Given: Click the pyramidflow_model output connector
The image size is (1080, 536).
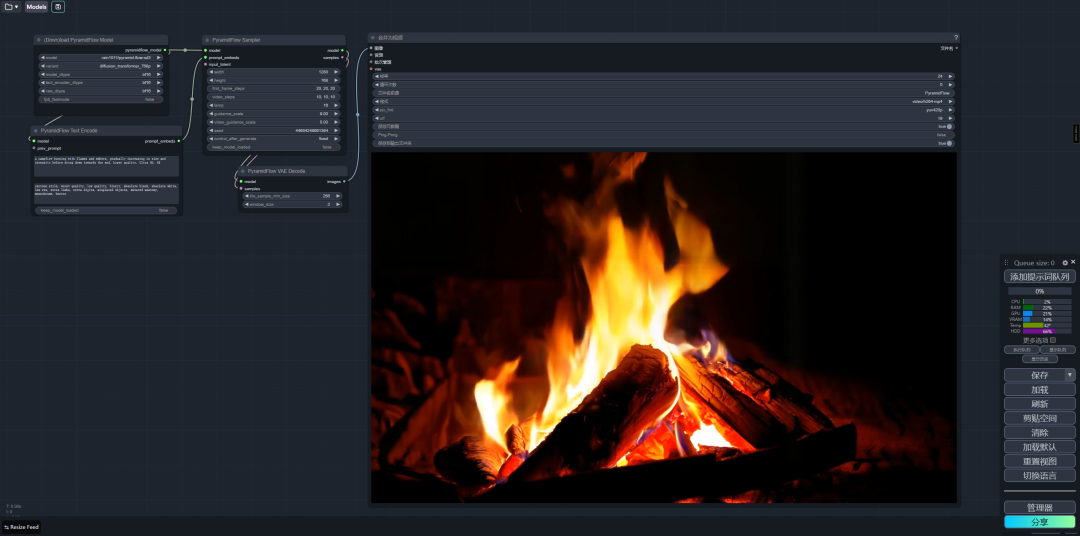Looking at the screenshot, I should pos(165,50).
